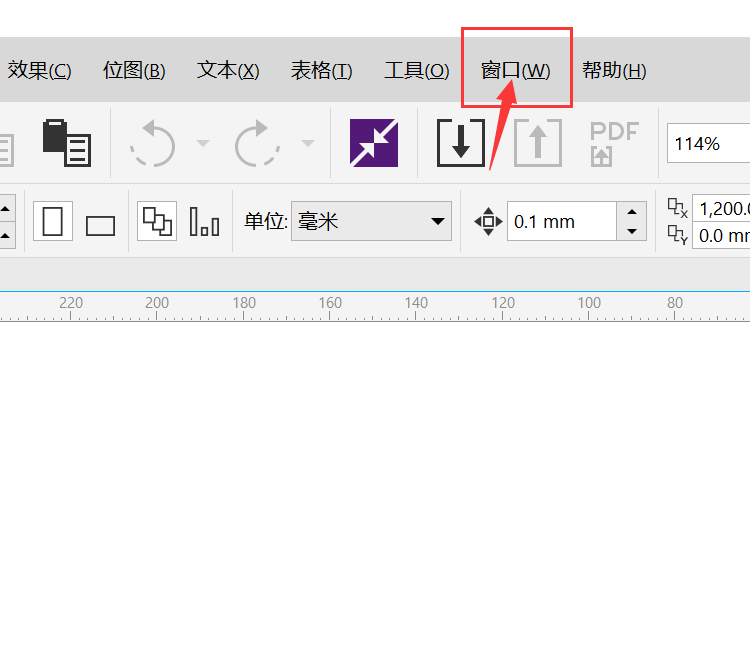Open the 帮助(H) menu
The height and width of the screenshot is (653, 750).
(x=614, y=71)
